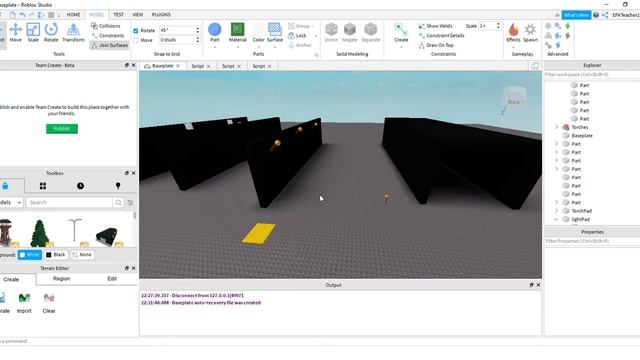Click the Toolbox search magnifier icon
This screenshot has height=360, width=640.
point(118,202)
